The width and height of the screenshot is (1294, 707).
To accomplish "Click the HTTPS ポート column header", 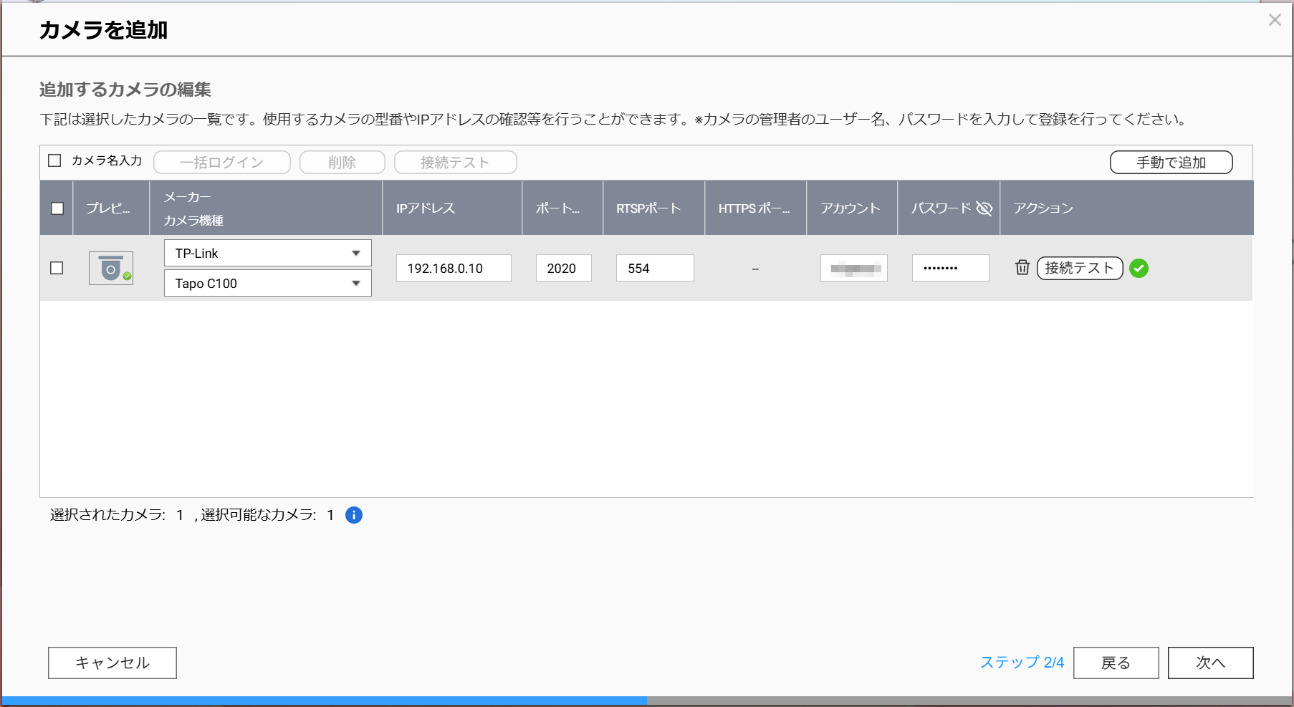I will click(756, 208).
